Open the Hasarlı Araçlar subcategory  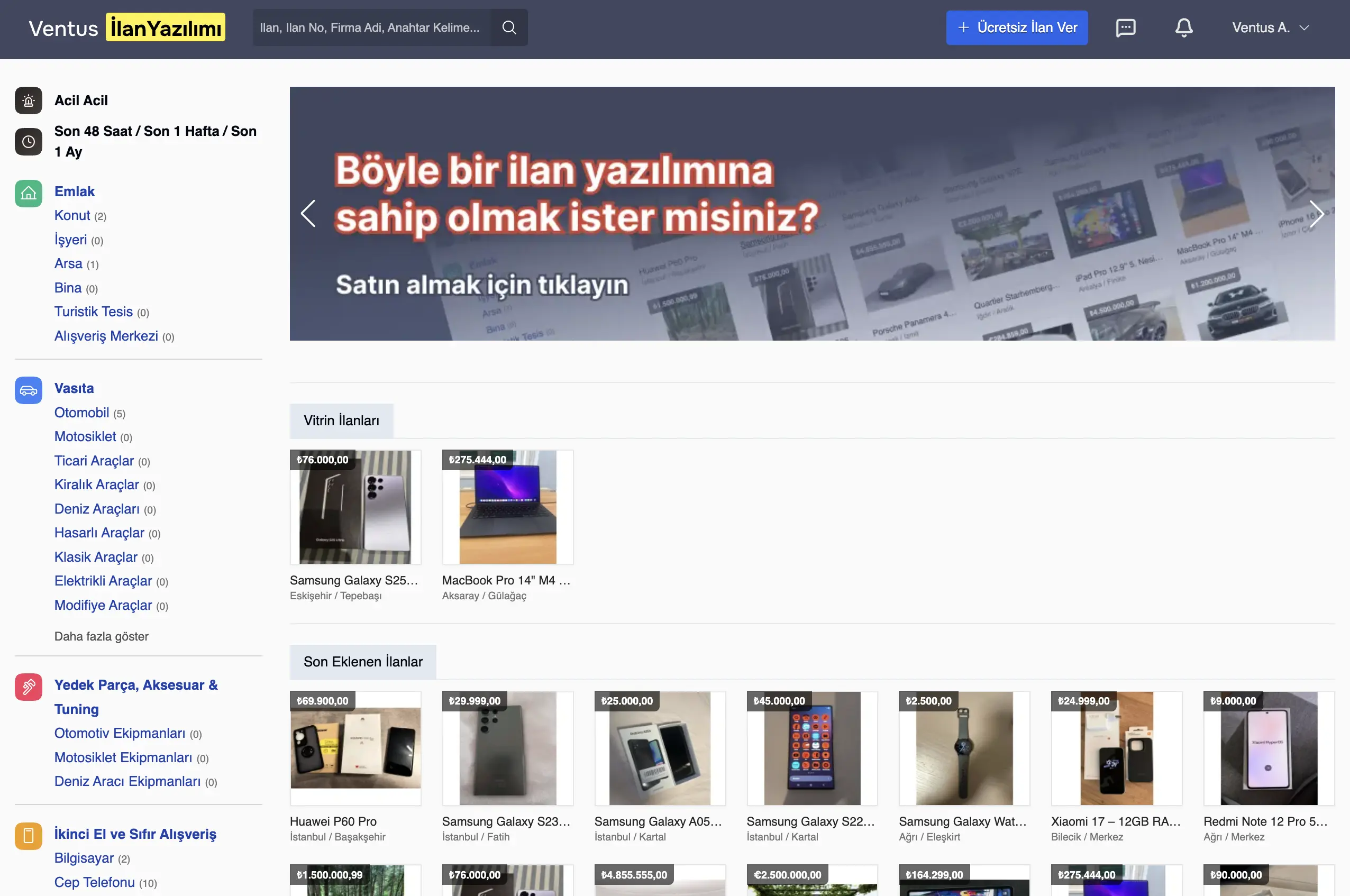tap(99, 533)
